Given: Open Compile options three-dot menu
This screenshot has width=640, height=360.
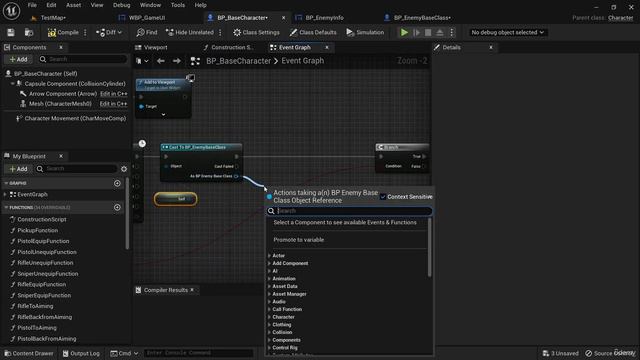Looking at the screenshot, I should coord(85,32).
